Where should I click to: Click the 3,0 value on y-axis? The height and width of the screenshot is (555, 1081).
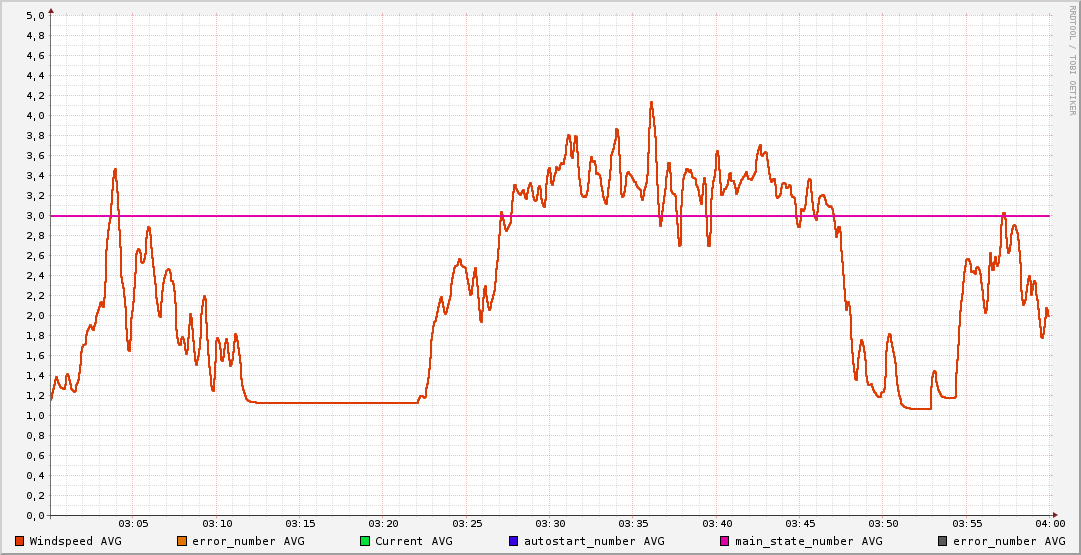tap(37, 216)
